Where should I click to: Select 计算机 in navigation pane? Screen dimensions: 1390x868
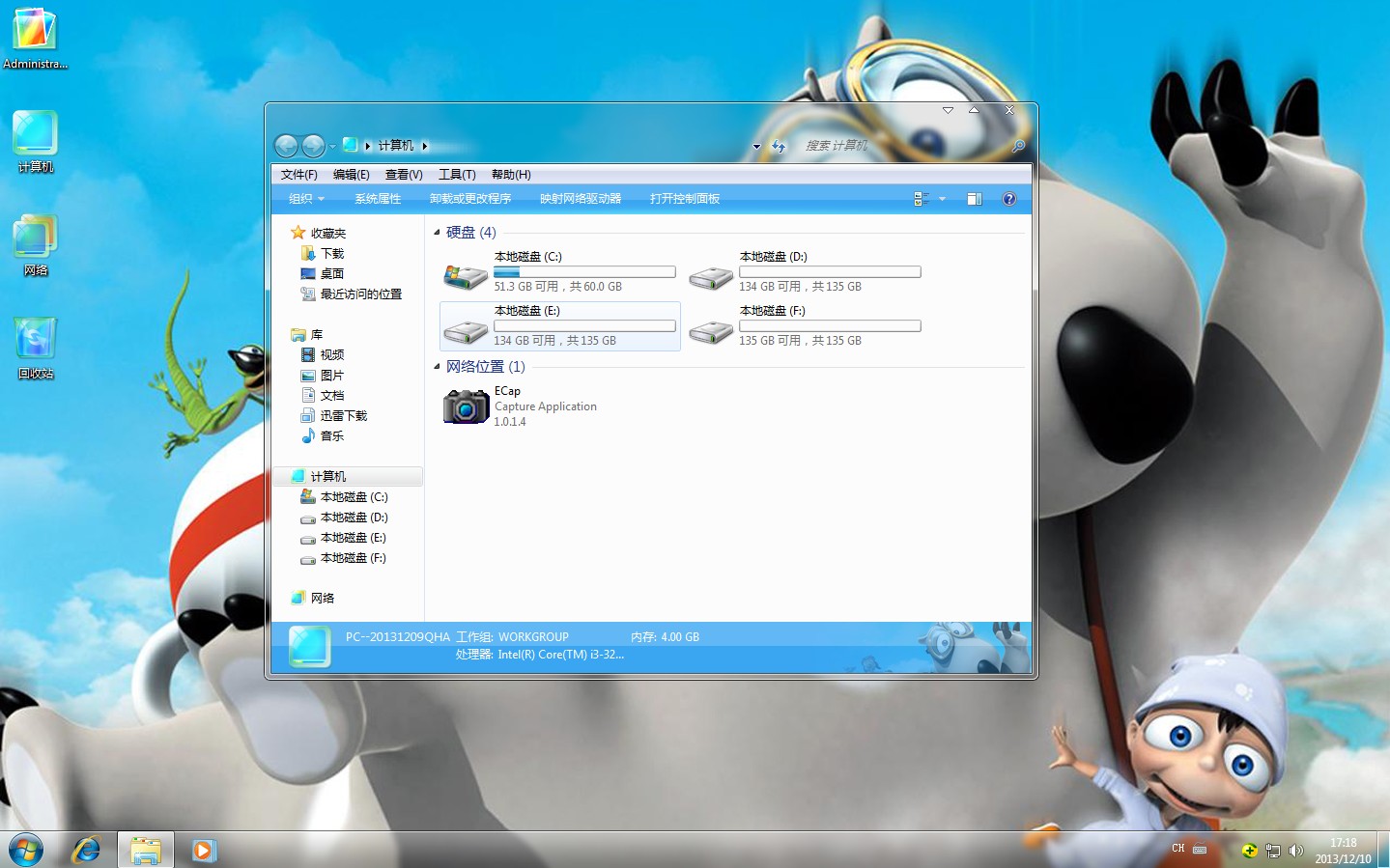348,477
